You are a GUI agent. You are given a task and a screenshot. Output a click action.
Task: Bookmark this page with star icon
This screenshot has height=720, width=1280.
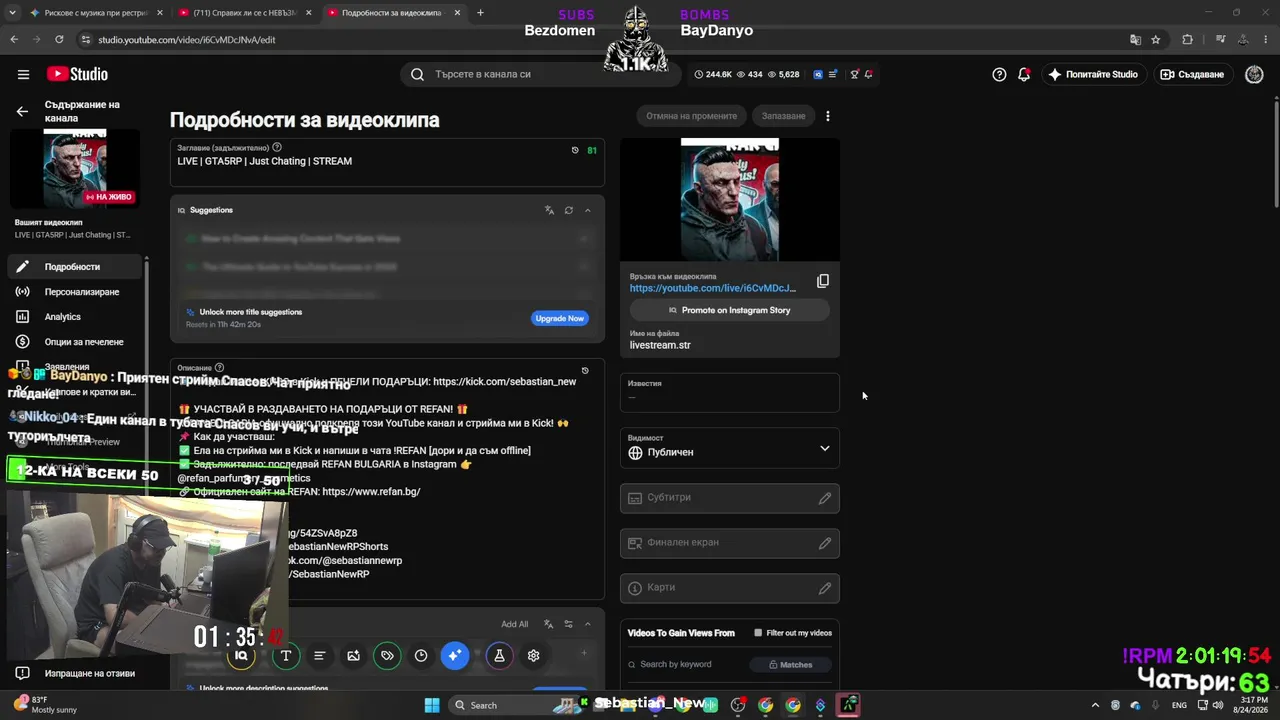coord(1156,40)
